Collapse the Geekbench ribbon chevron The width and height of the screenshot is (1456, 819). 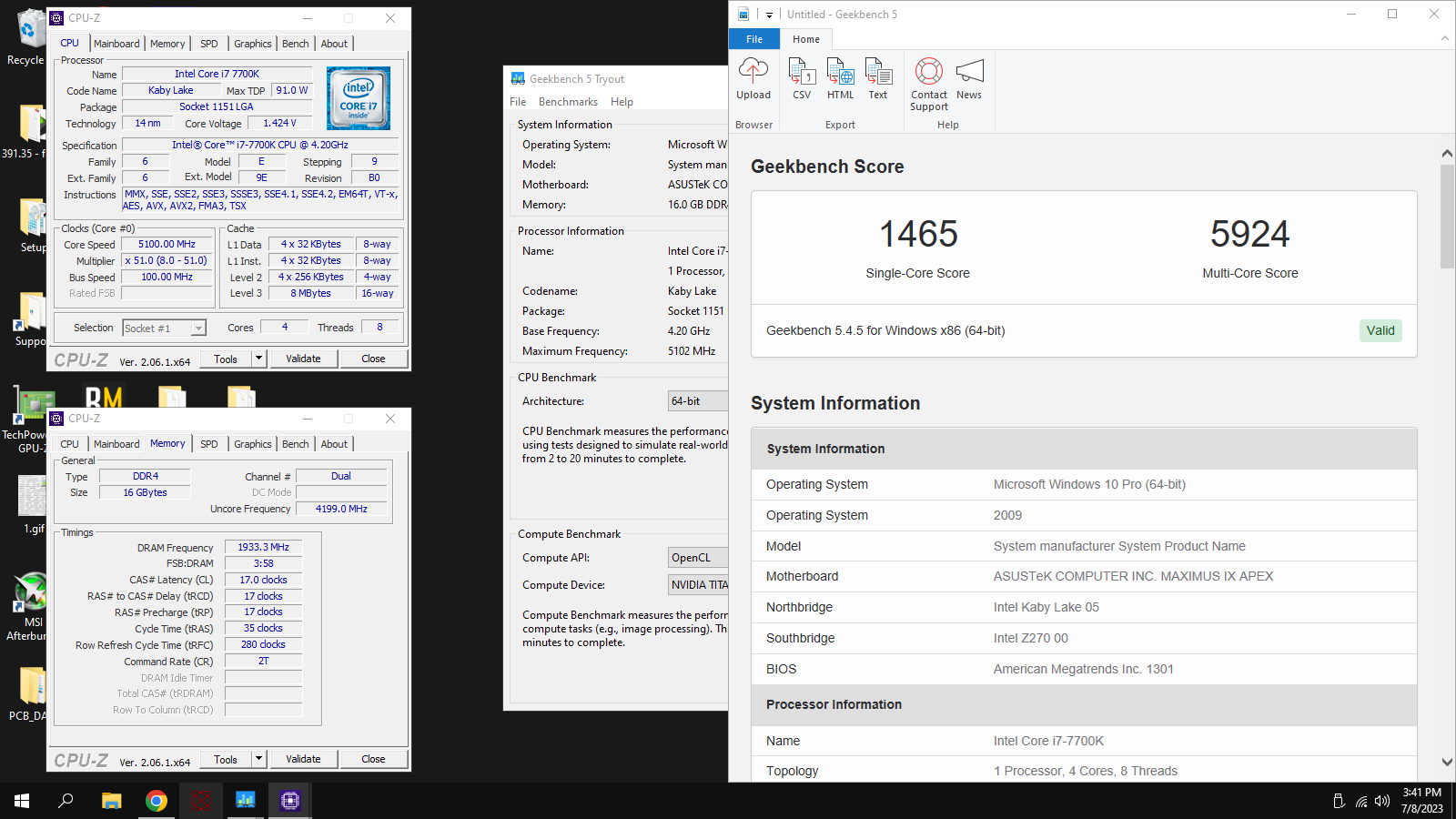1444,38
